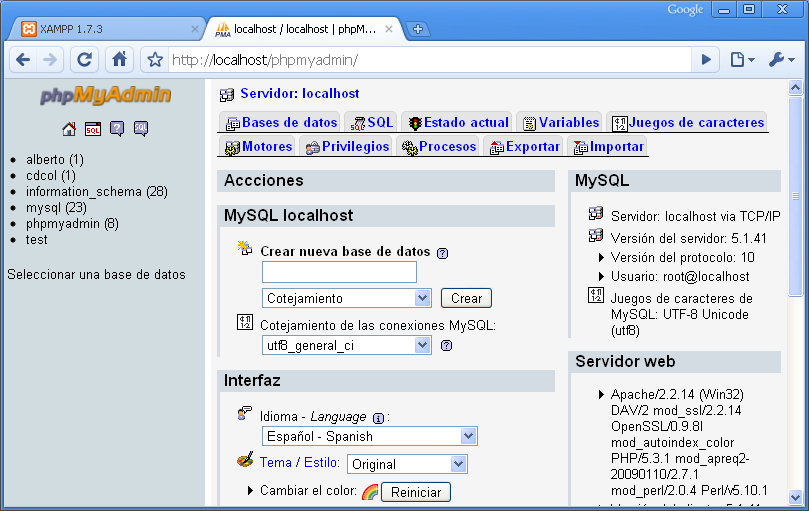The height and width of the screenshot is (511, 809).
Task: Open Variables tab
Action: click(x=560, y=123)
